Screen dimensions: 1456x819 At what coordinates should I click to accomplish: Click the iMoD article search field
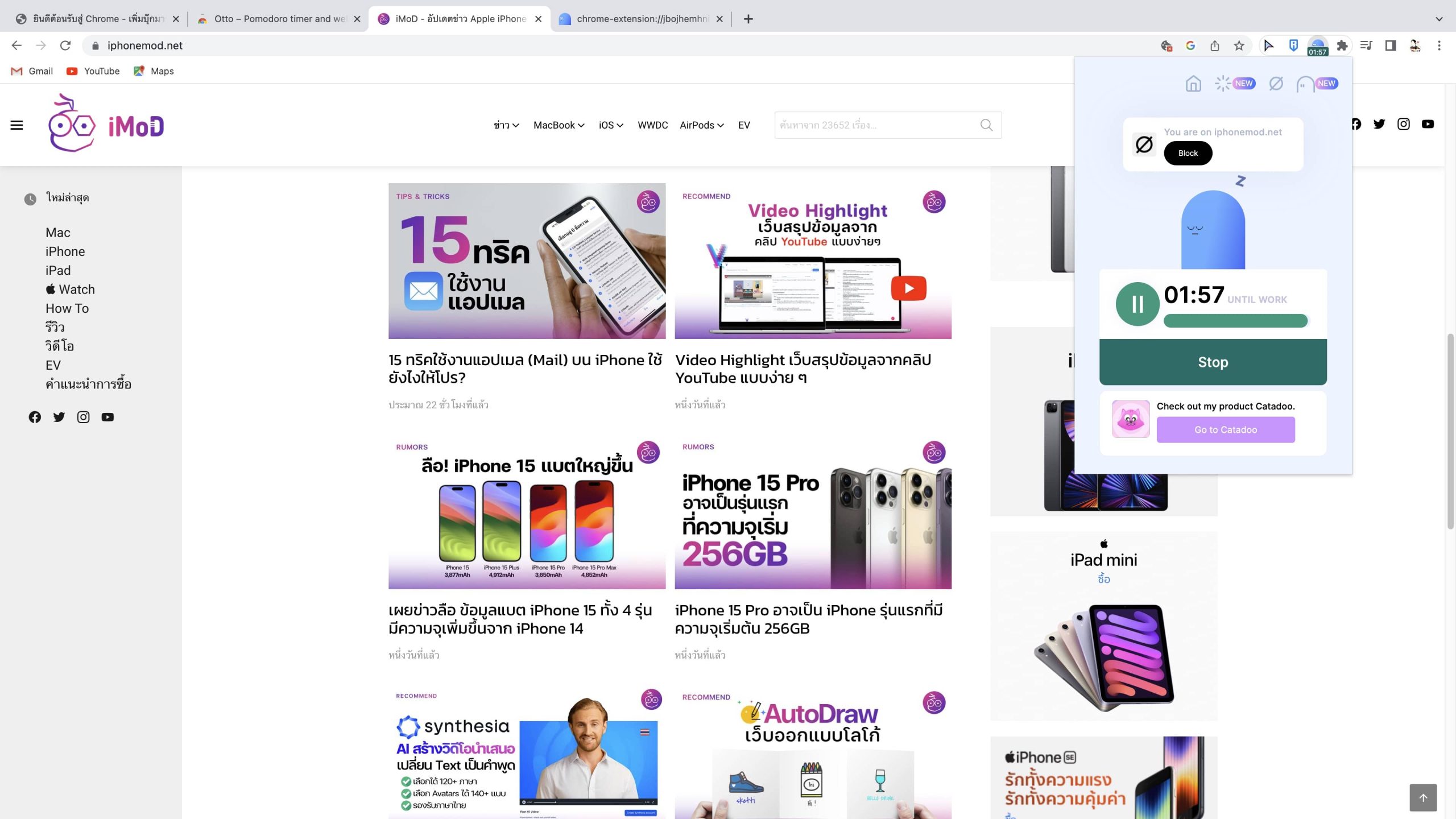pos(876,125)
